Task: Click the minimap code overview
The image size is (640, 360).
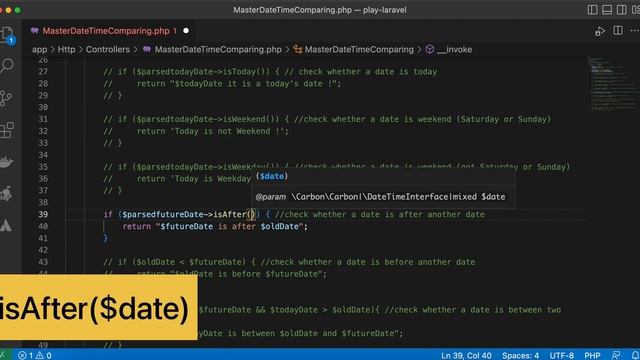Action: click(x=612, y=84)
